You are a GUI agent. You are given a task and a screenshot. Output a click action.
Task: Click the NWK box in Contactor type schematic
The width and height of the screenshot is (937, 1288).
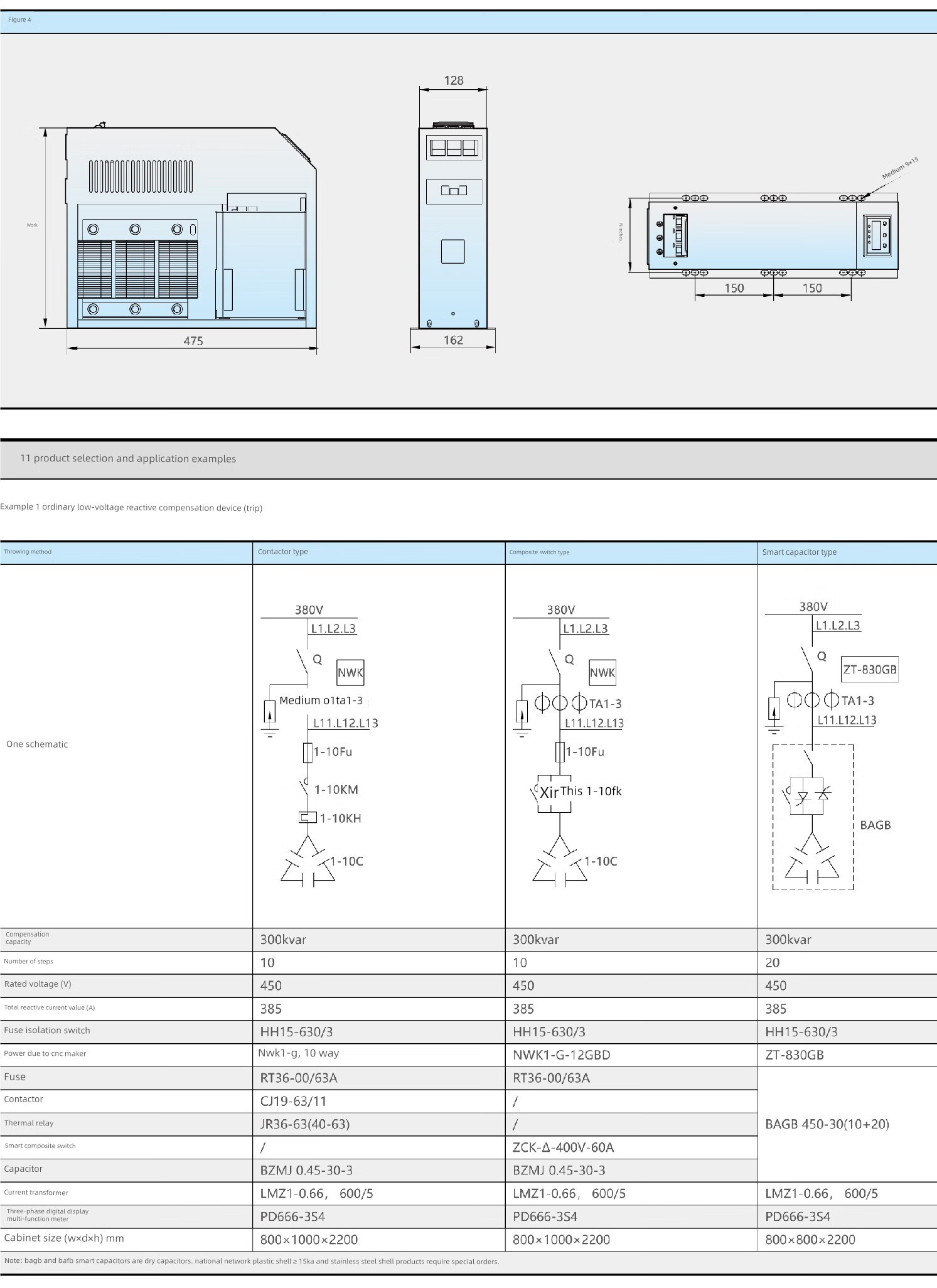click(350, 672)
